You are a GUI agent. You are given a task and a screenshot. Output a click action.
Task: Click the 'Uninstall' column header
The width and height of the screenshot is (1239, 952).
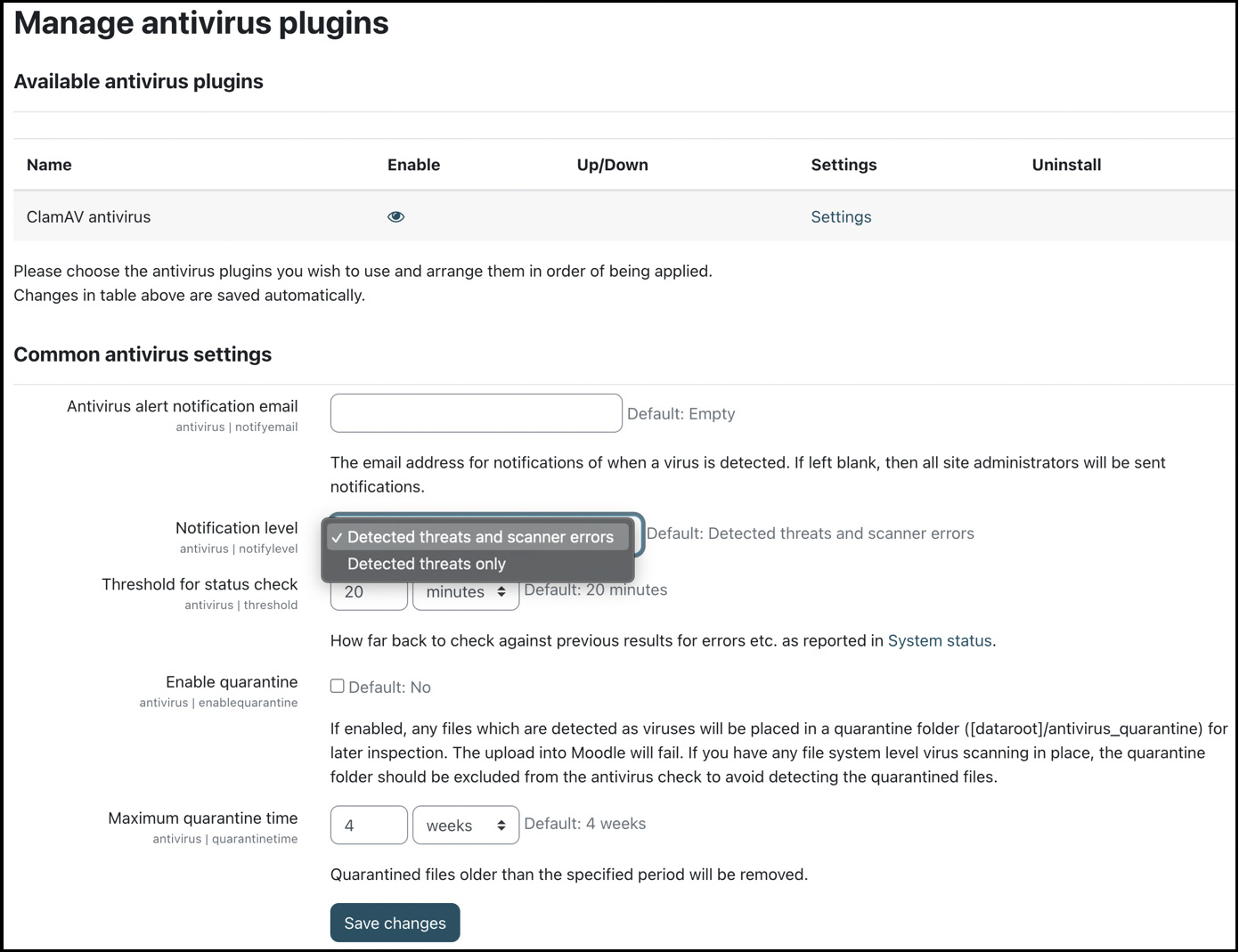point(1066,165)
